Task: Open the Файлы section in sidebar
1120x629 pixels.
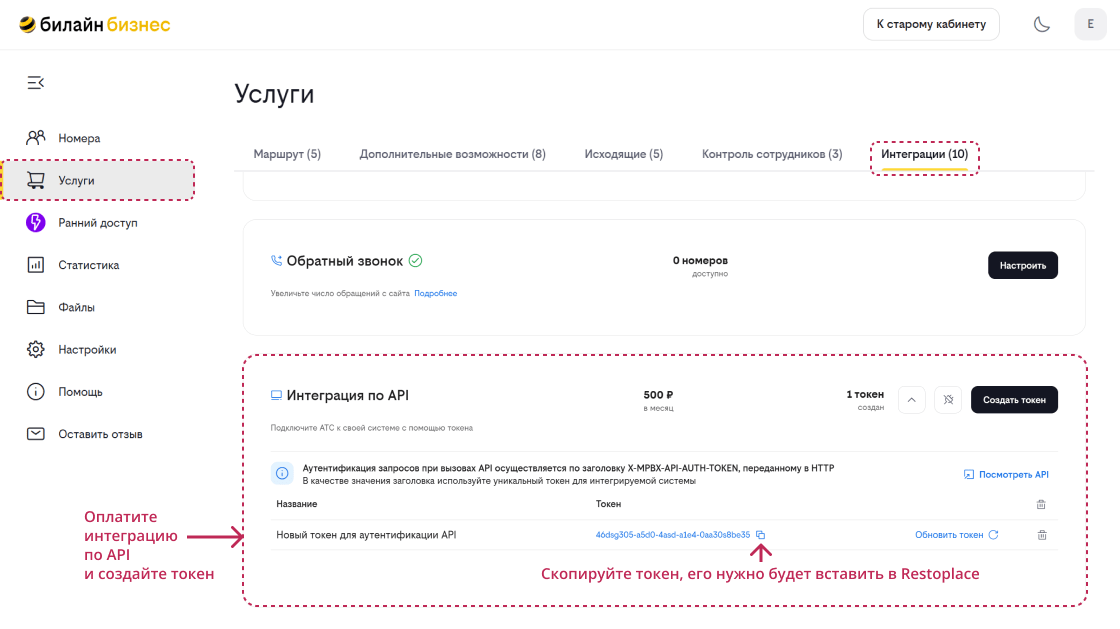Action: coord(76,307)
